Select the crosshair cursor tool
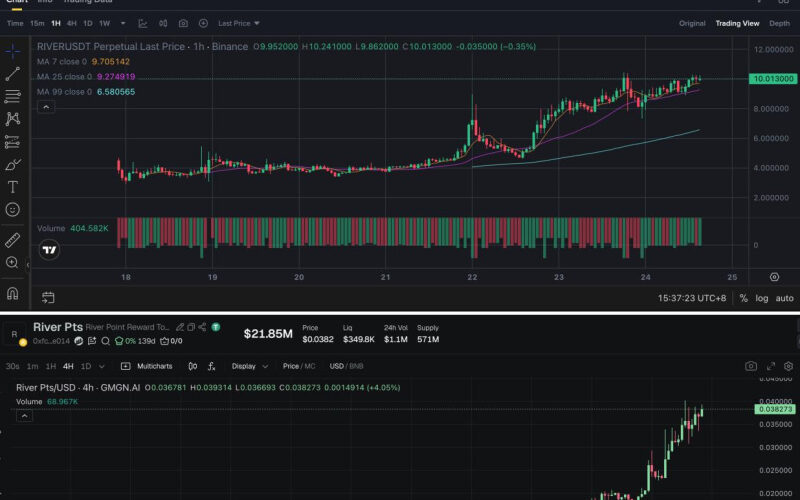This screenshot has width=800, height=500. (13, 51)
